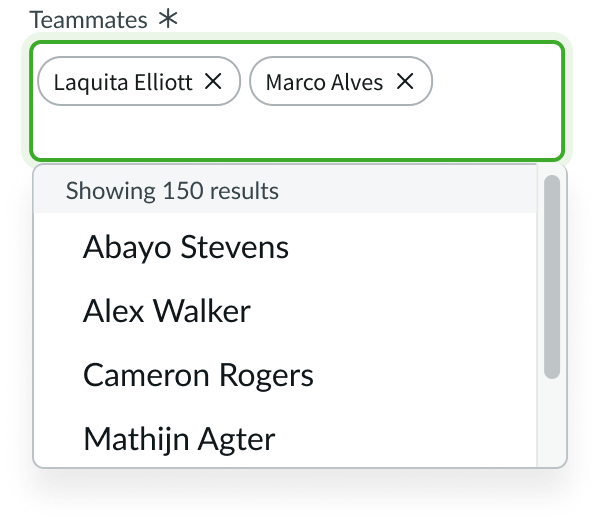The image size is (600, 525).
Task: Click the row space right of Cameron Rogers
Action: 430,375
